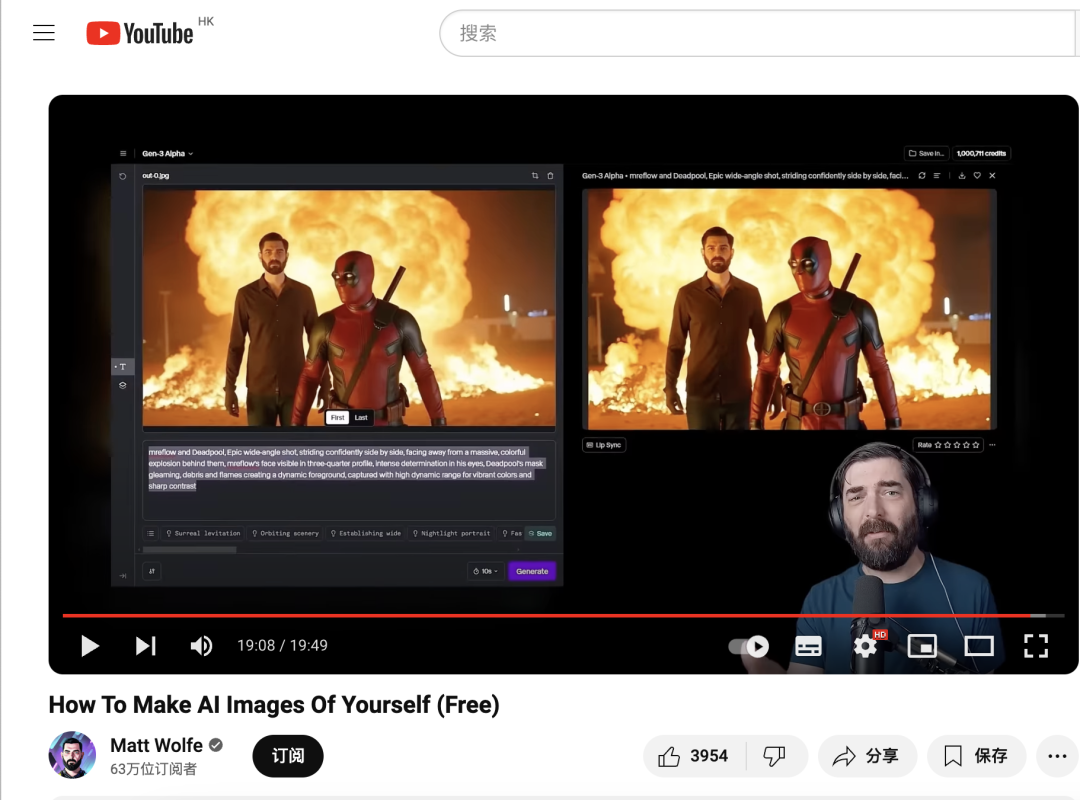Click the Rate stars control
The height and width of the screenshot is (800, 1080).
coord(948,445)
